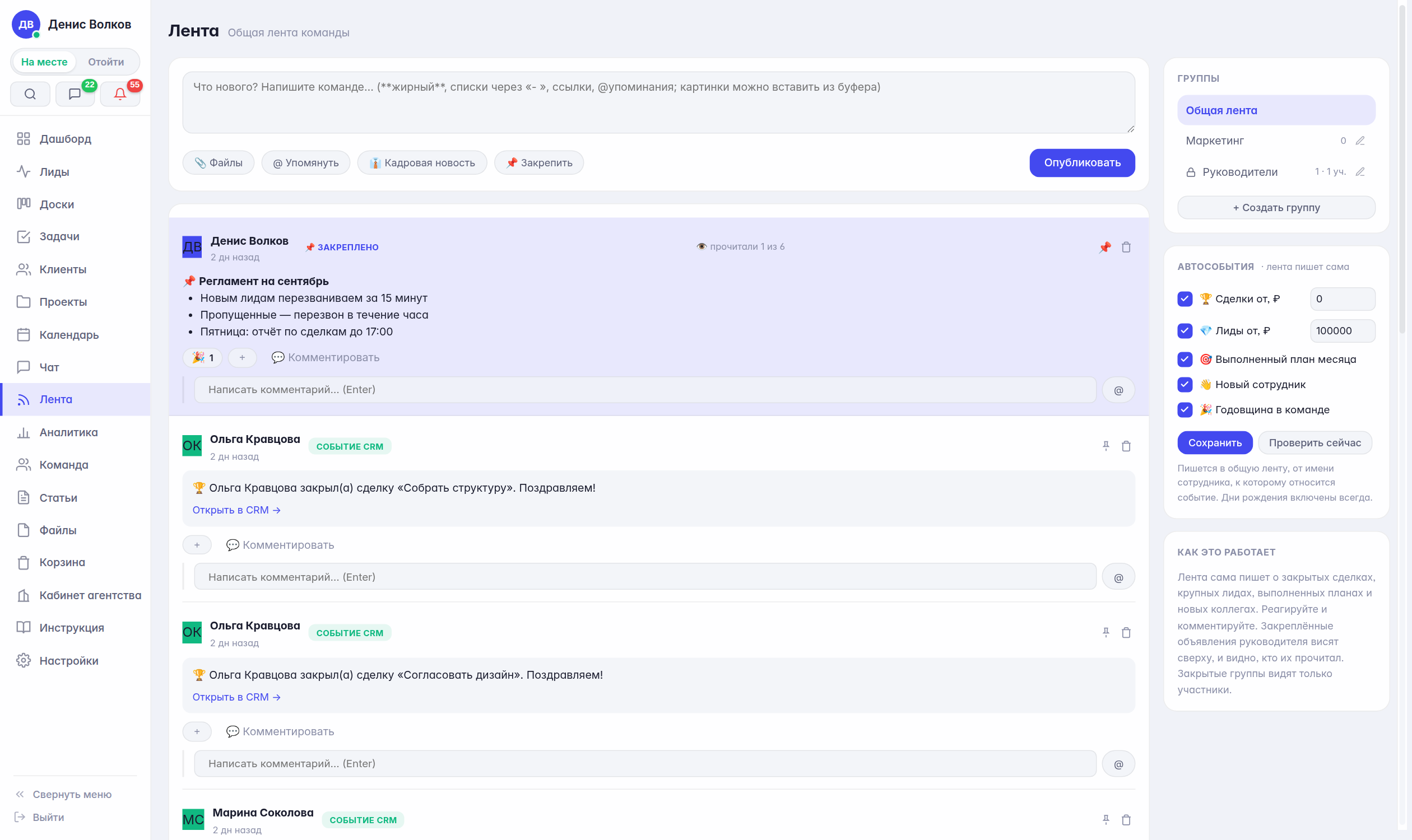Navigate to Задачи
This screenshot has height=840, width=1412.
coord(75,237)
